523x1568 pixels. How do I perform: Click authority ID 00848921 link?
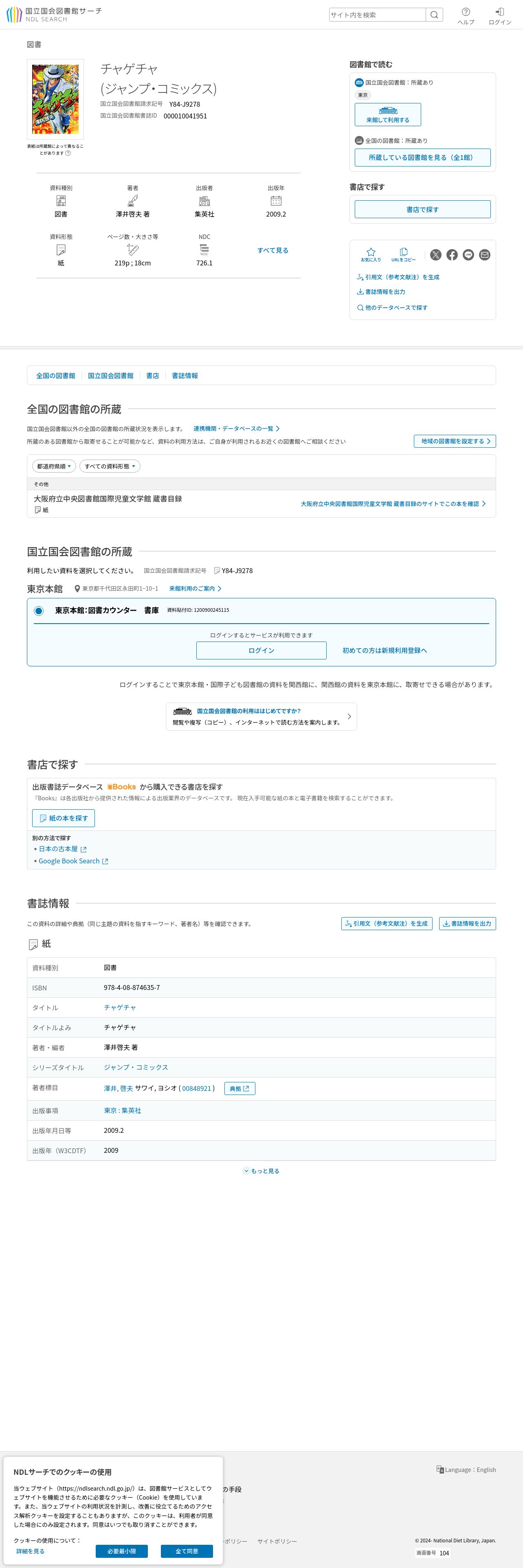tap(196, 1088)
